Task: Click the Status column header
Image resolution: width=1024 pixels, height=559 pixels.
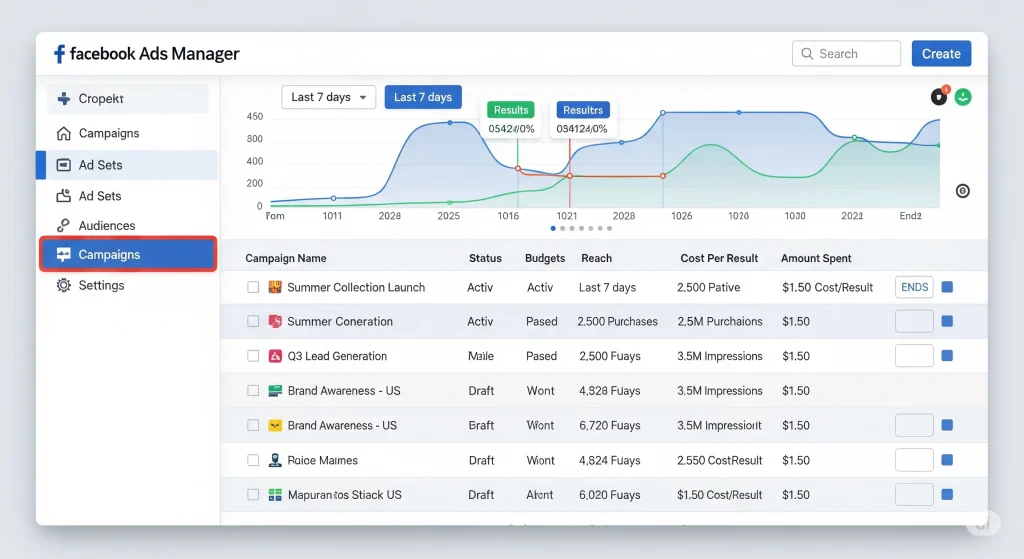Action: pos(485,258)
